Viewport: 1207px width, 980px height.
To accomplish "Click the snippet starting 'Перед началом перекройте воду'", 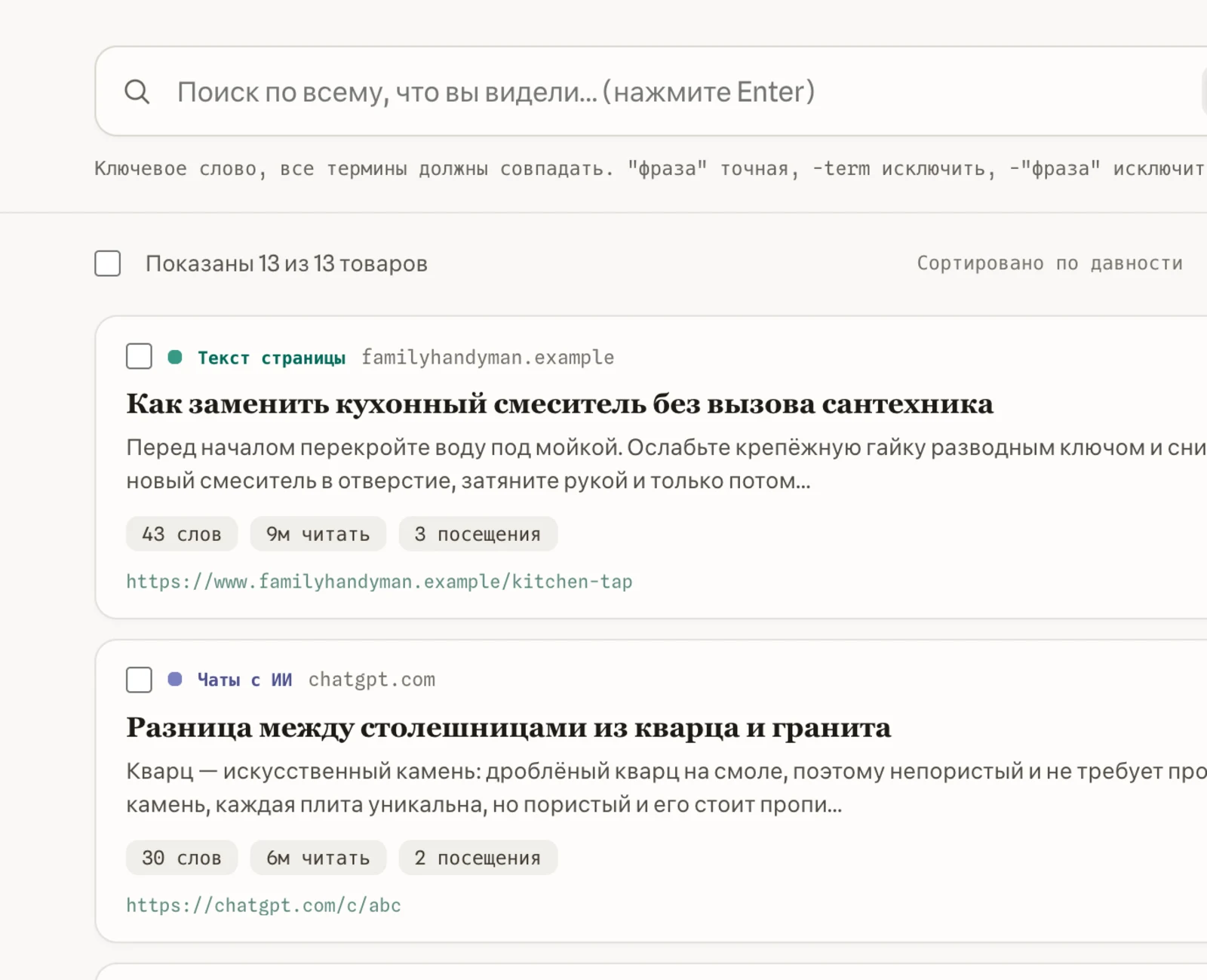I will pyautogui.click(x=666, y=464).
